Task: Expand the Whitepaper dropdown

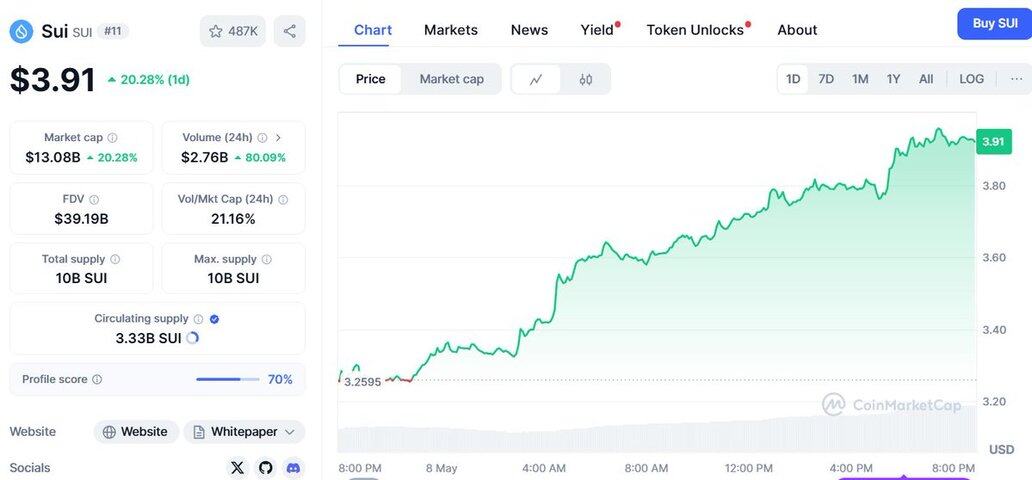Action: (290, 432)
